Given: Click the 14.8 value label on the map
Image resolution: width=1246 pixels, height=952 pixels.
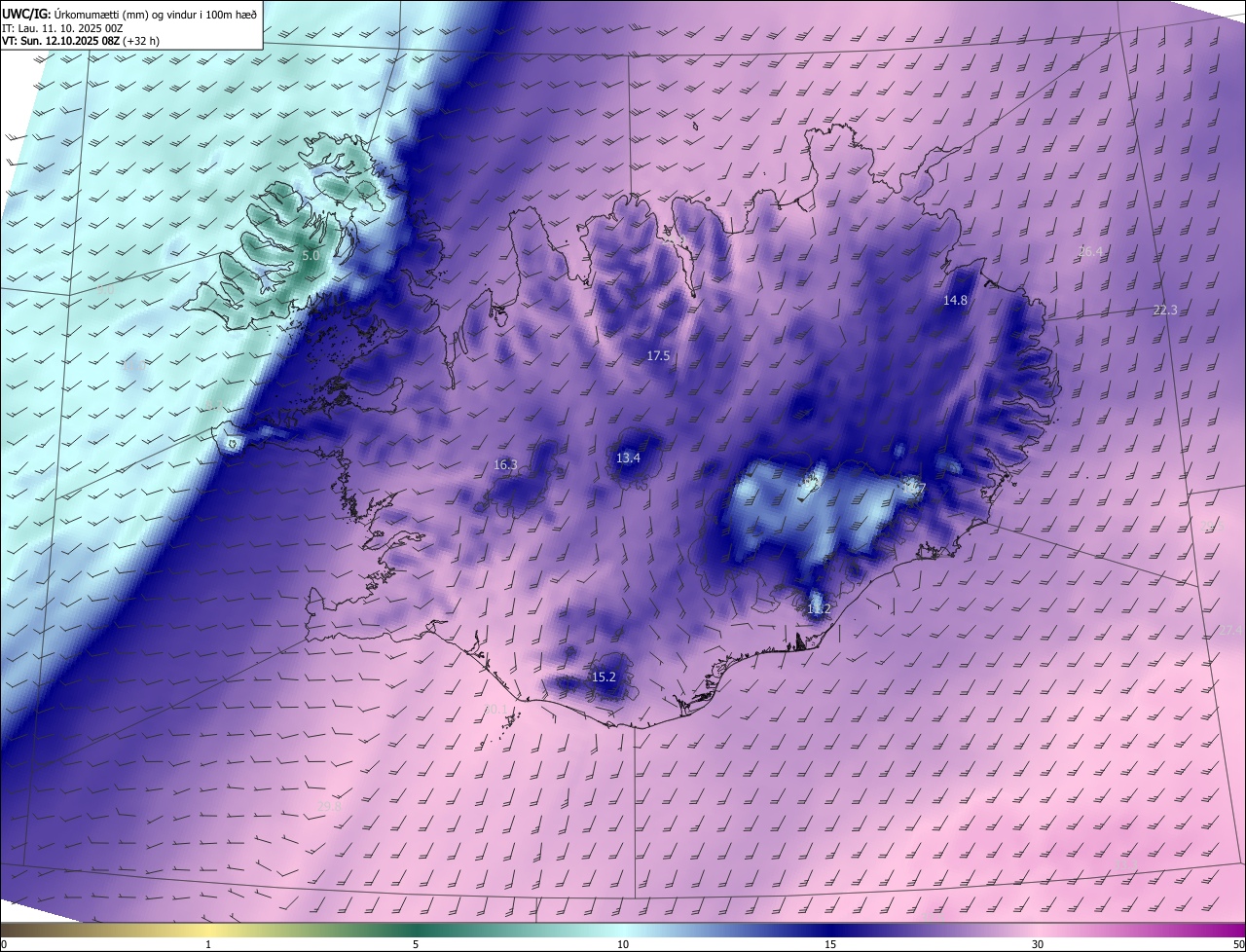Looking at the screenshot, I should coord(955,301).
